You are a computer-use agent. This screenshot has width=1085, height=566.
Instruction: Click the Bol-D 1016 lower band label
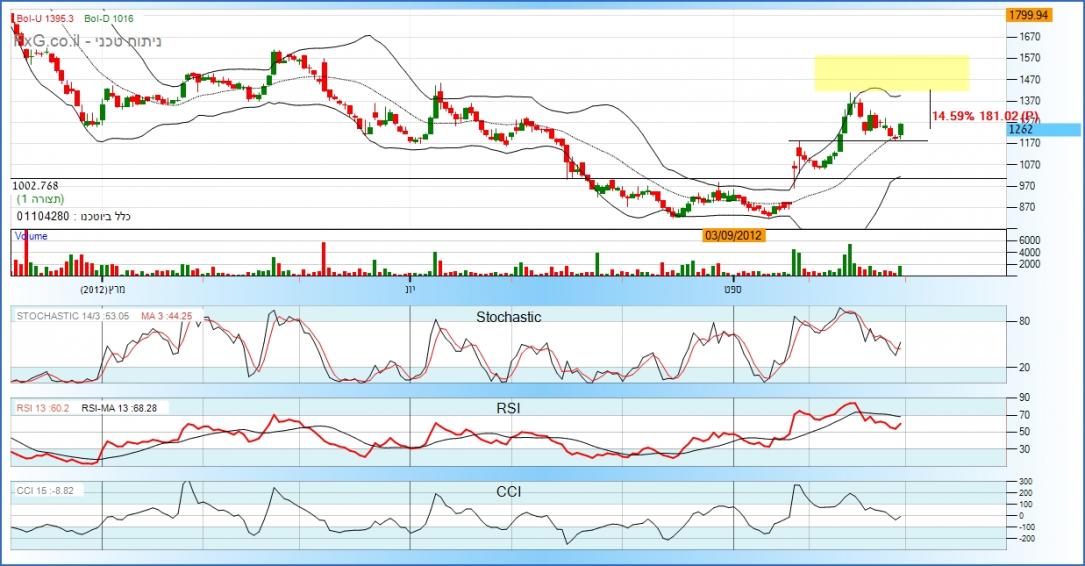pyautogui.click(x=110, y=18)
